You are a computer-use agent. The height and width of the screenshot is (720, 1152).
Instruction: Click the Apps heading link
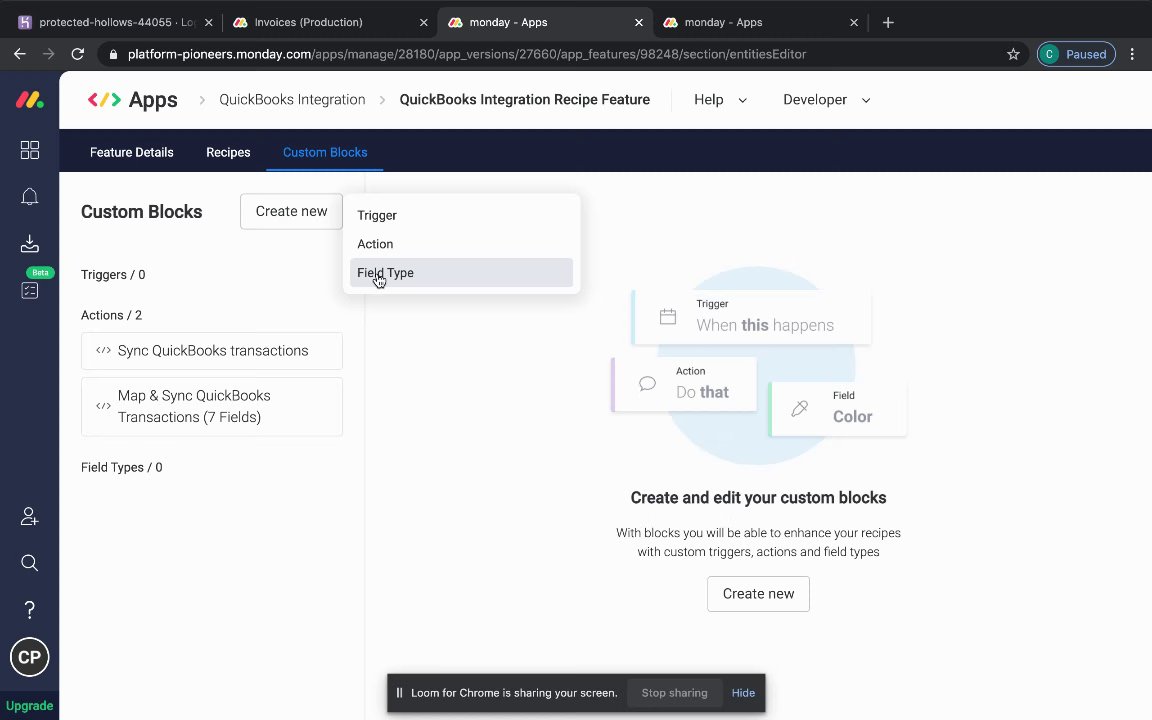click(153, 99)
